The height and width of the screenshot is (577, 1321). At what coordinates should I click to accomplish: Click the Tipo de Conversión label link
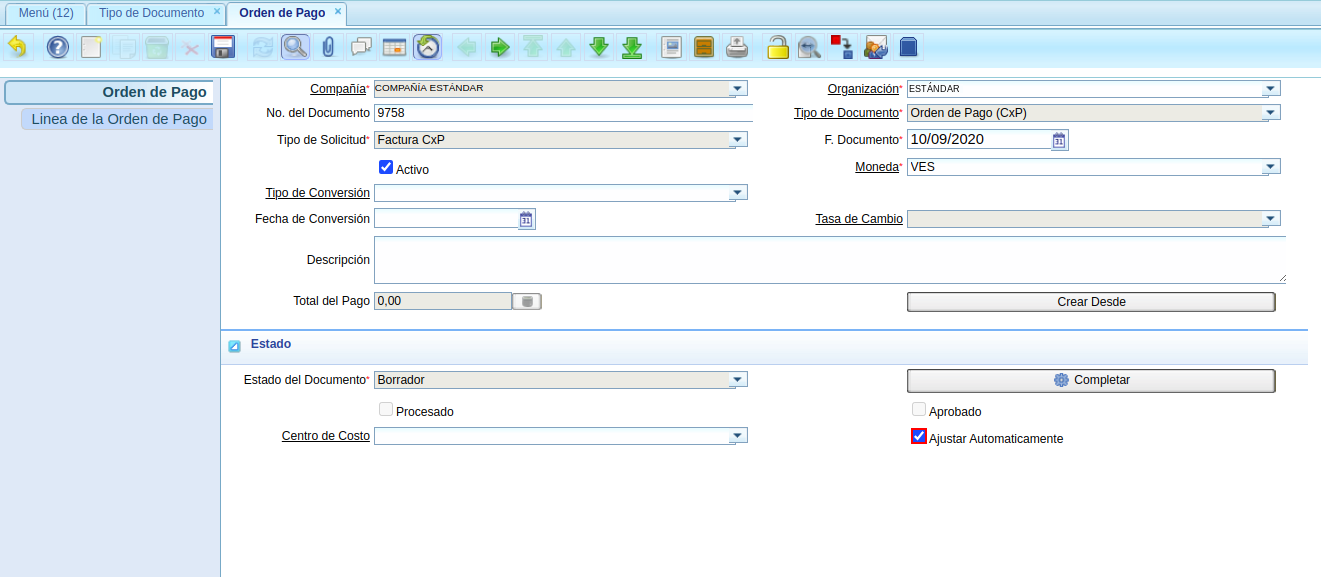pyautogui.click(x=317, y=192)
